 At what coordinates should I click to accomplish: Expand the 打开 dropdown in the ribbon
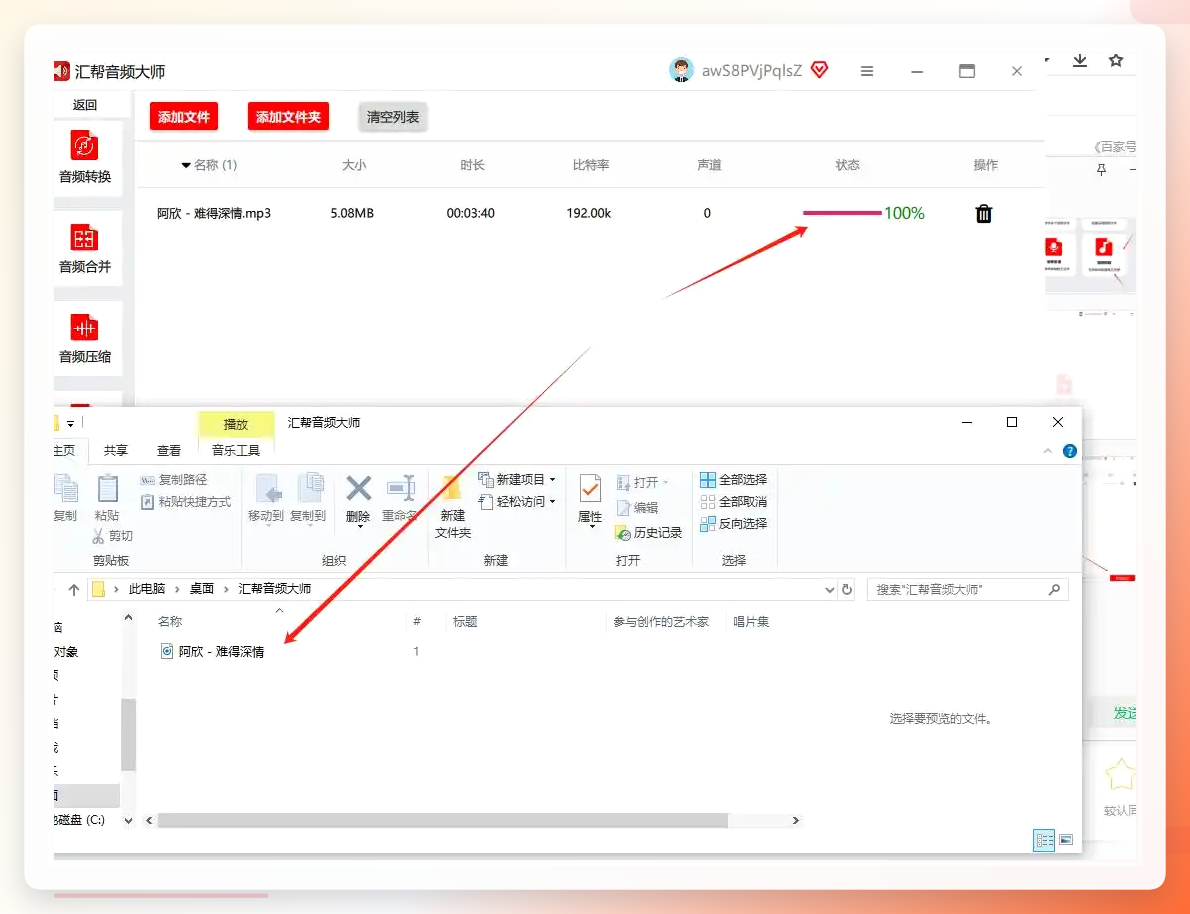[666, 482]
